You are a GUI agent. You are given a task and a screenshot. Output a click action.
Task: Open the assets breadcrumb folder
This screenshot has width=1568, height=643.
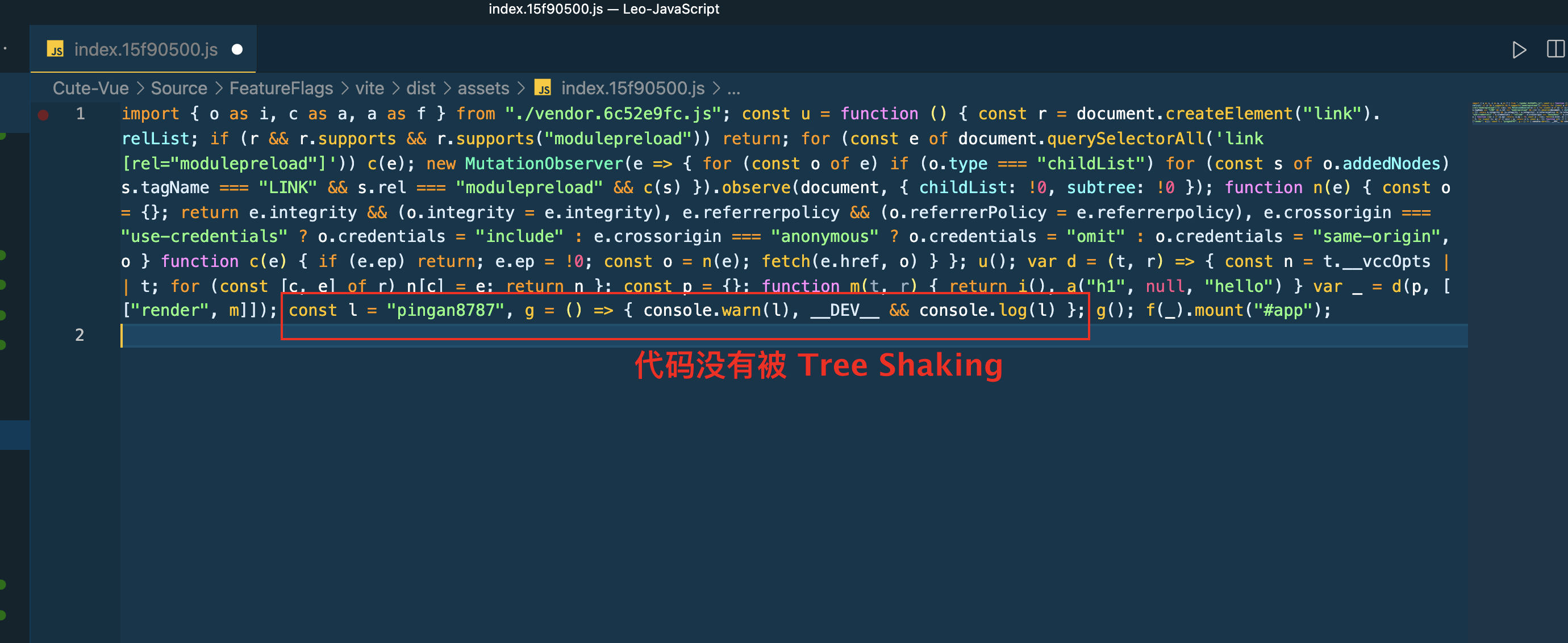pos(483,88)
